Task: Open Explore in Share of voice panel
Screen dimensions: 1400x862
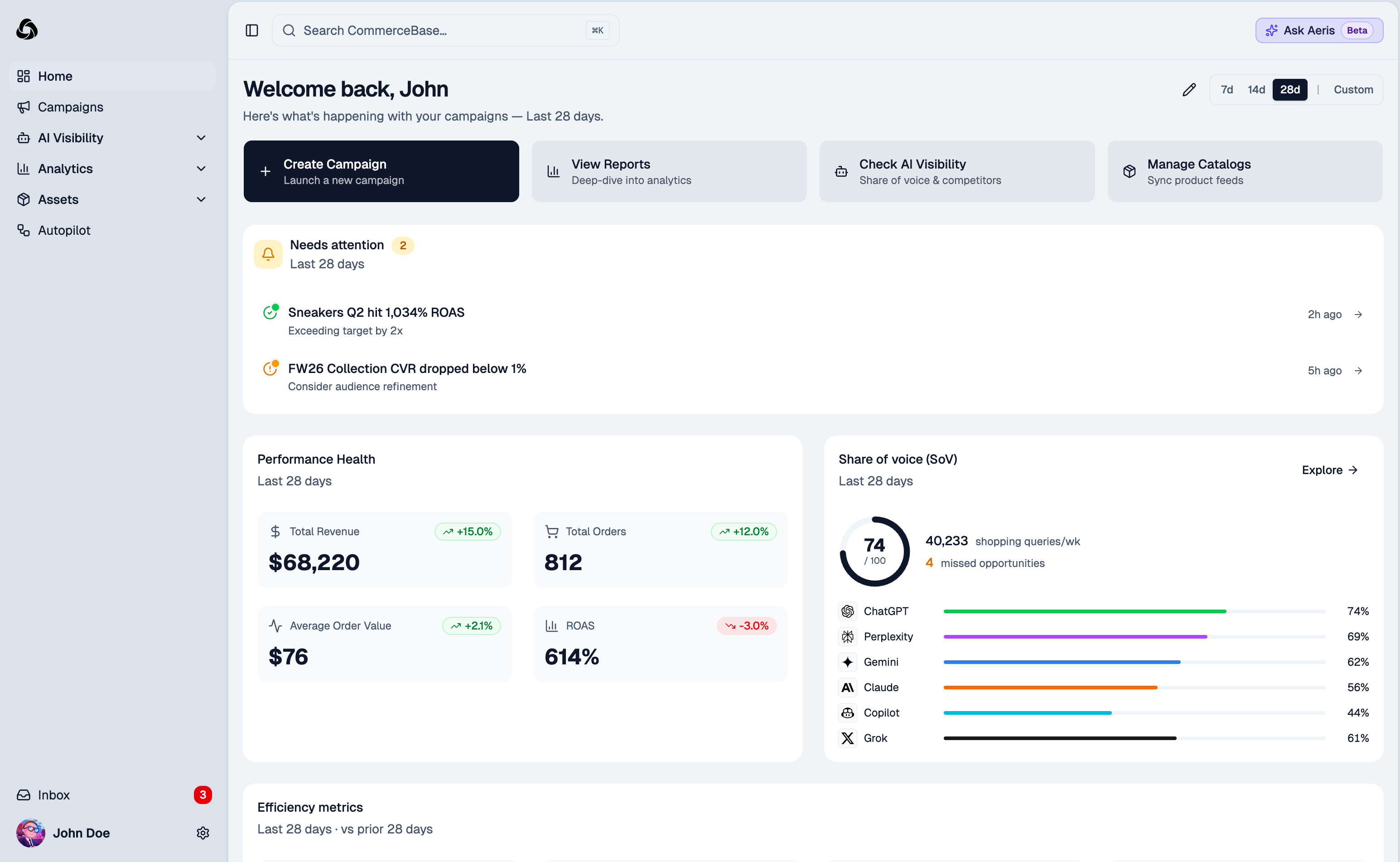Action: coord(1329,470)
